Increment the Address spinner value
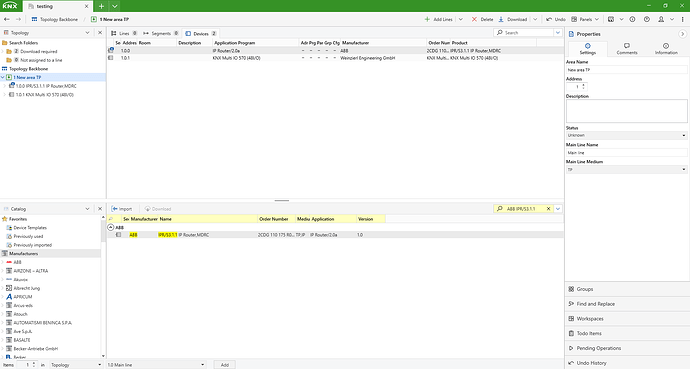The height and width of the screenshot is (369, 690). (584, 85)
